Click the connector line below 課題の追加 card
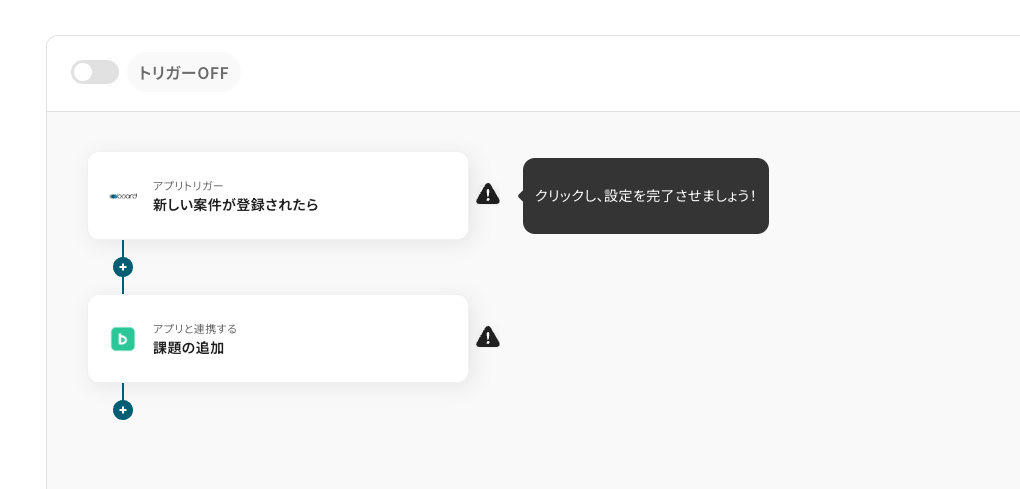This screenshot has width=1020, height=489. pyautogui.click(x=123, y=390)
